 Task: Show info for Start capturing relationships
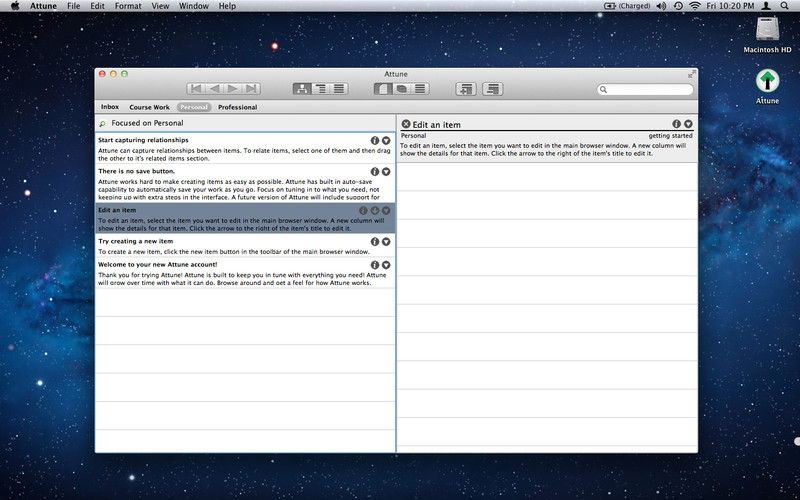pos(375,140)
